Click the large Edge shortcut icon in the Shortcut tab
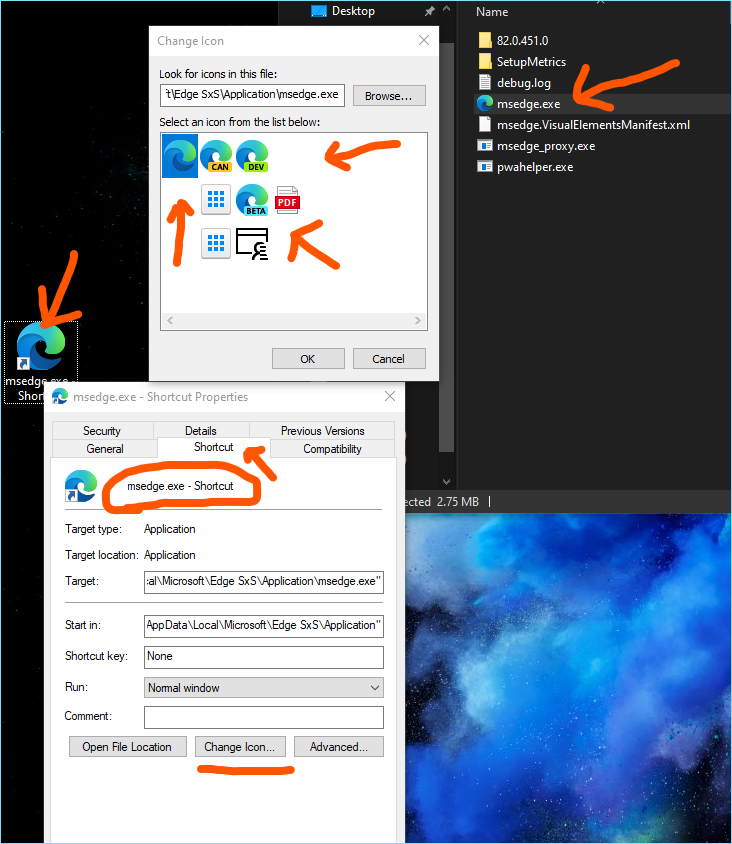 (x=81, y=486)
